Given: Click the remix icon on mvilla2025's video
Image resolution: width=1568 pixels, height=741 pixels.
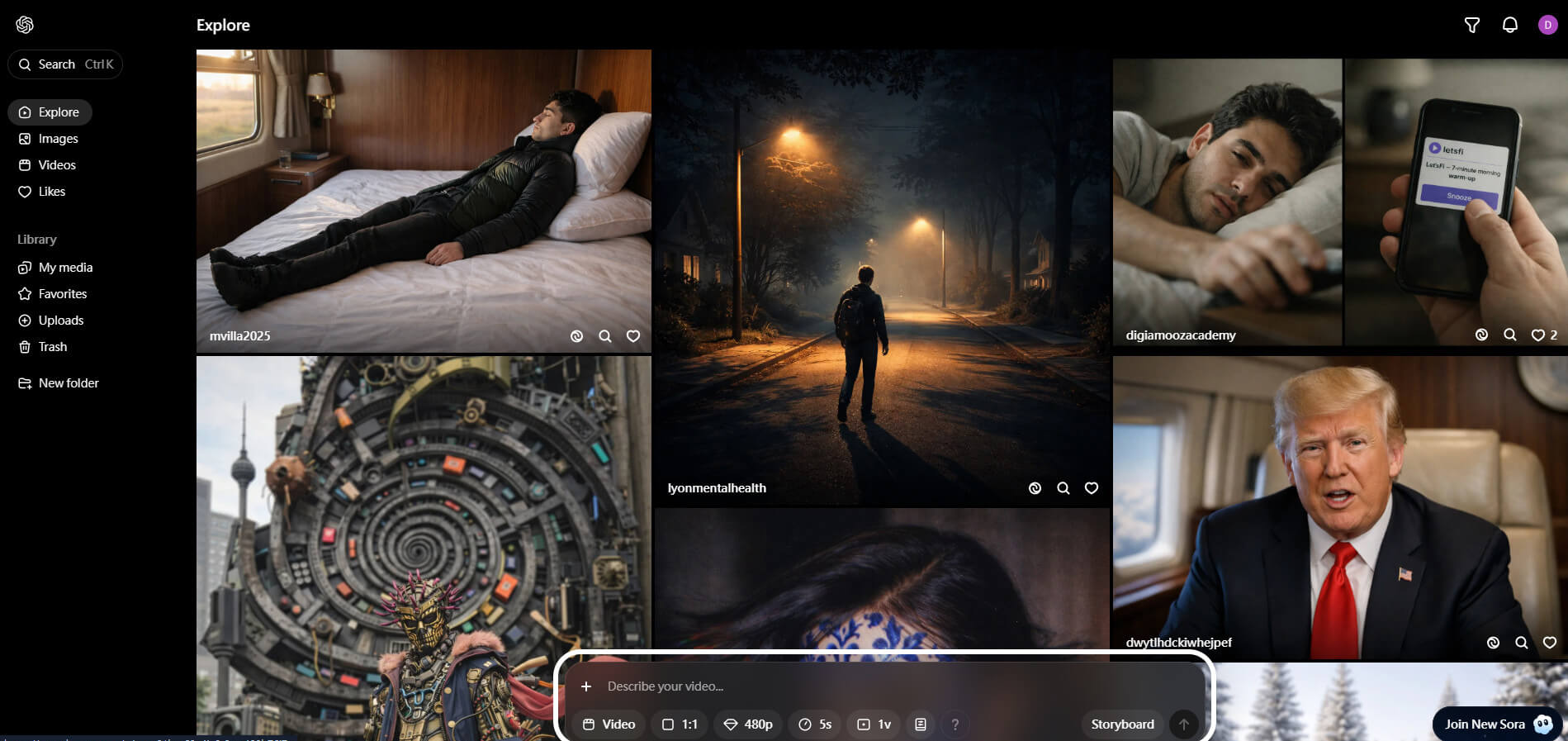Looking at the screenshot, I should pos(576,336).
